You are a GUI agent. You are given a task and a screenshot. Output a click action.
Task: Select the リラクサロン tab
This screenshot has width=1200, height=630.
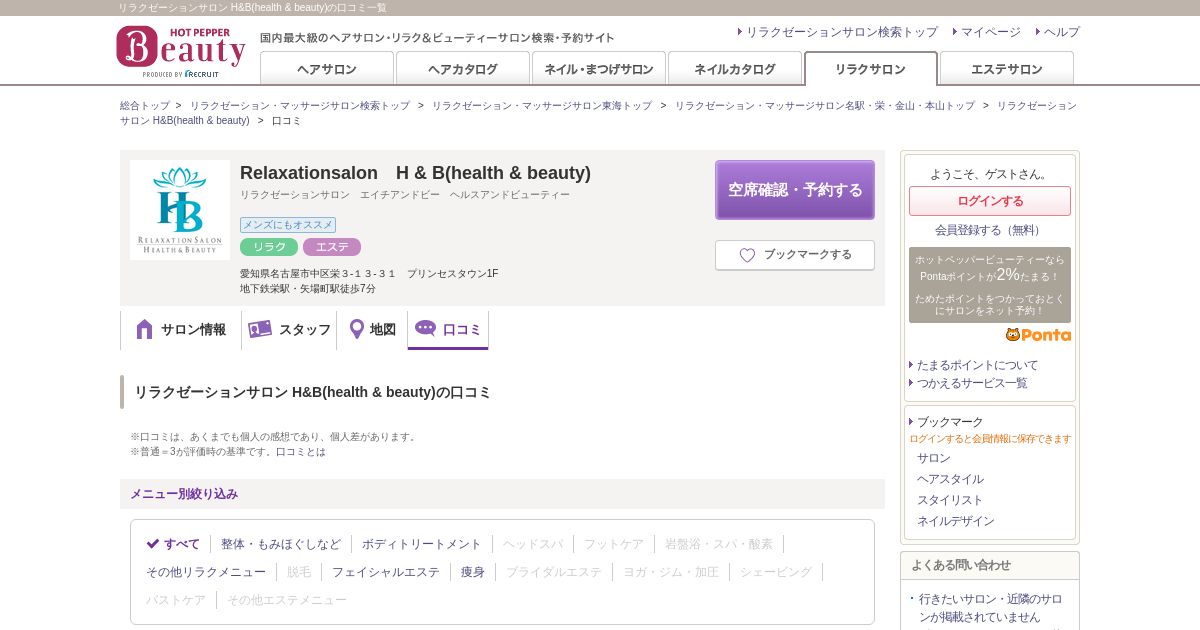871,69
